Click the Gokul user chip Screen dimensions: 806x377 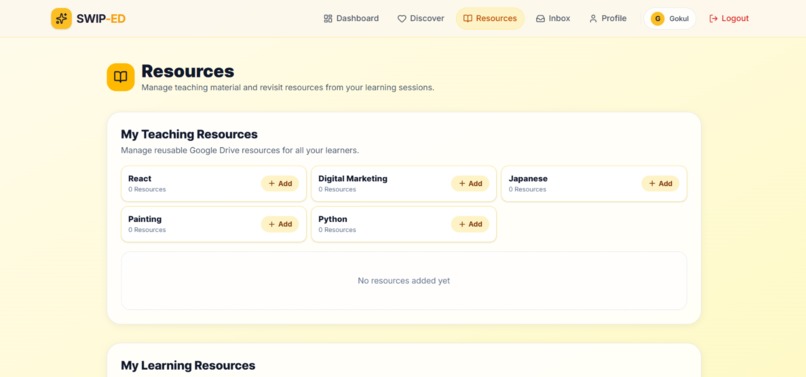point(670,19)
